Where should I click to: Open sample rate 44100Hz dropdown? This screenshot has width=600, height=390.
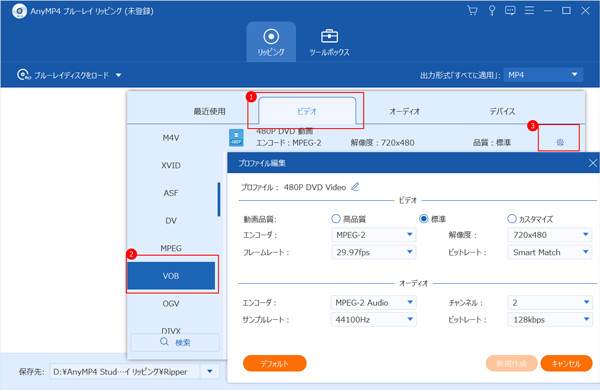click(373, 320)
